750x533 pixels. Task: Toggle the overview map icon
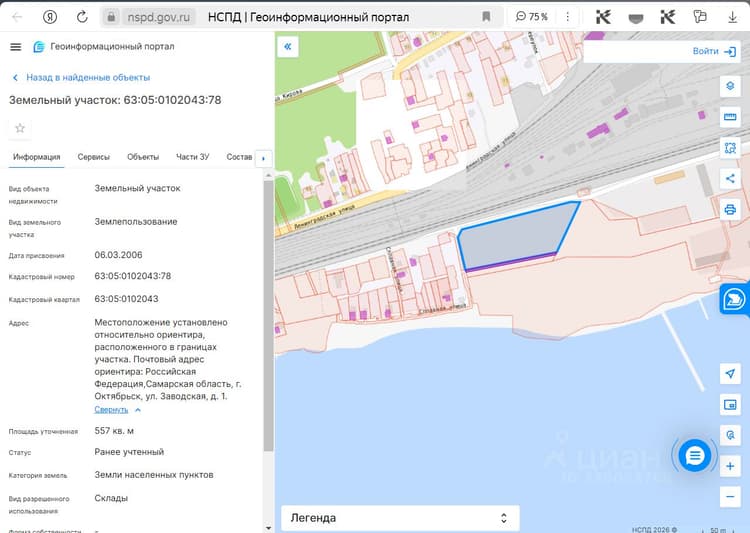click(730, 405)
